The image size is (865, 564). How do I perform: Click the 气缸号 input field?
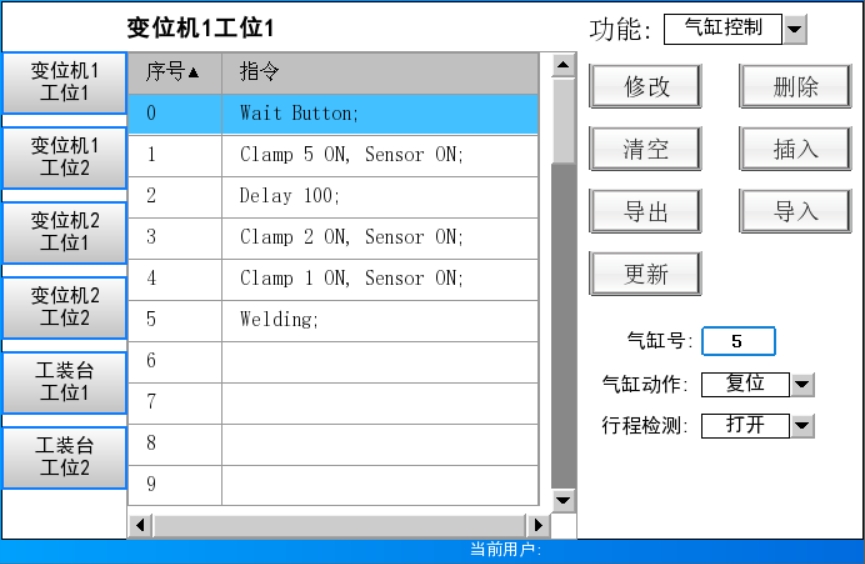point(738,342)
